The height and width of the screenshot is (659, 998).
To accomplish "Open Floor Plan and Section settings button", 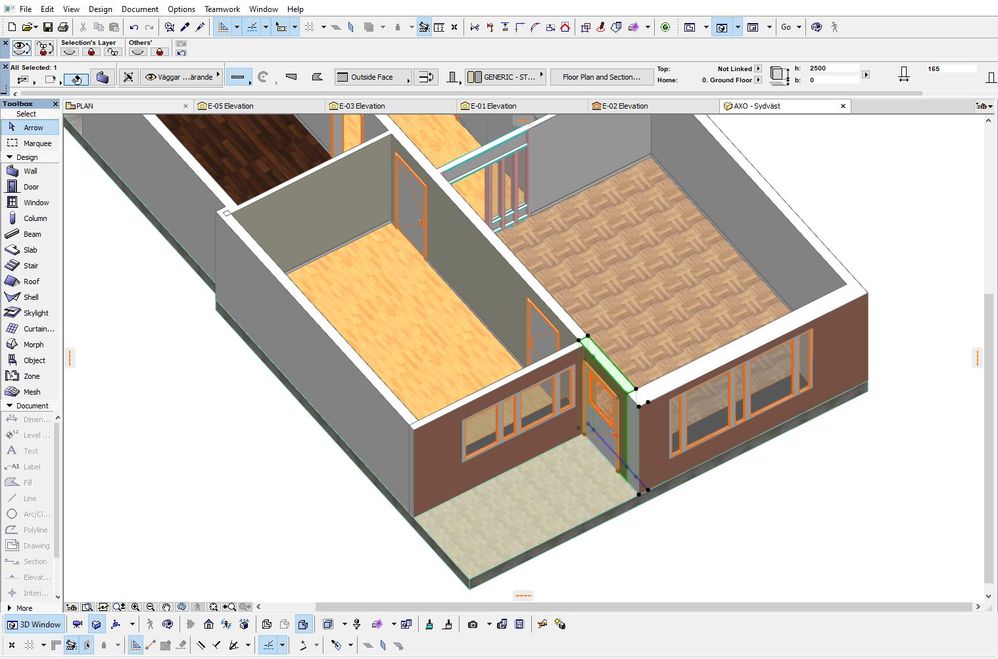I will pyautogui.click(x=602, y=77).
